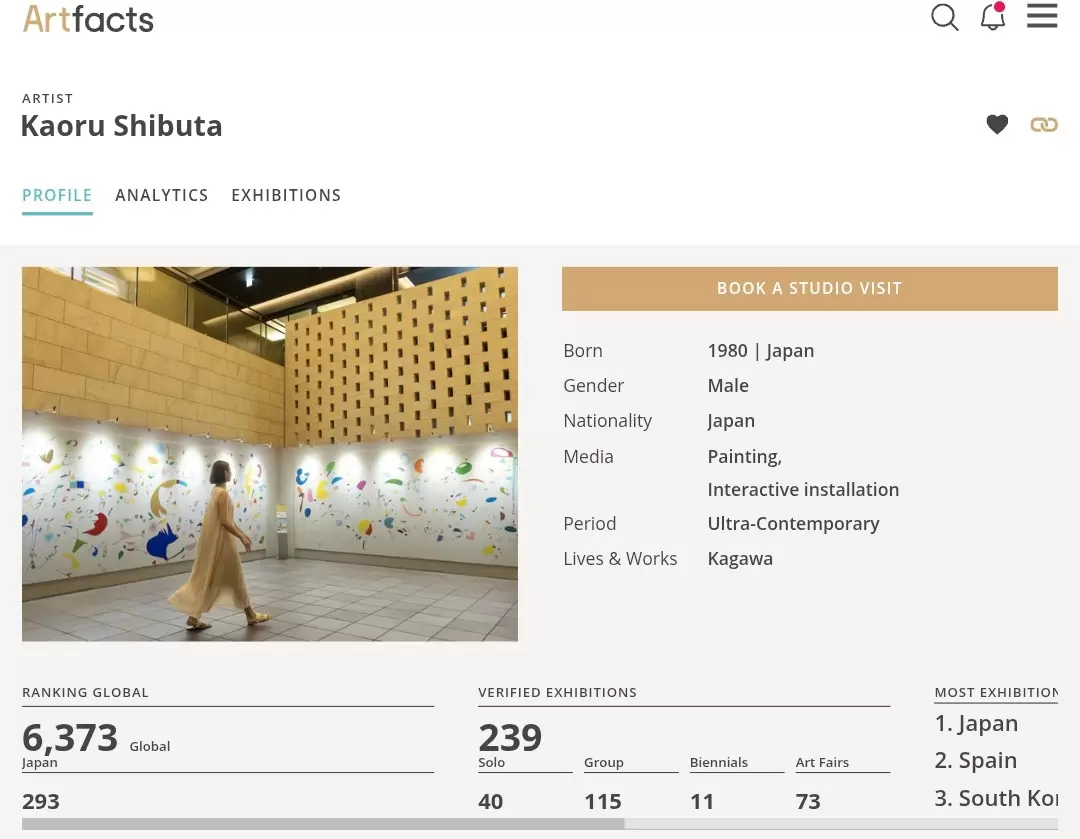This screenshot has height=839, width=1080.
Task: Click the Solo exhibitions count 40
Action: [490, 802]
